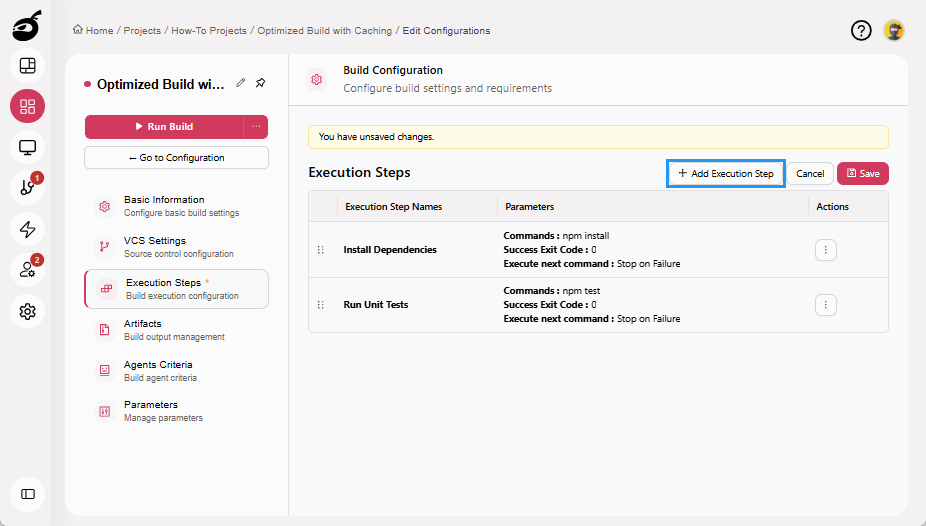Screen dimensions: 926x526
Task: Click Run Unit Tests step name
Action: coord(376,305)
